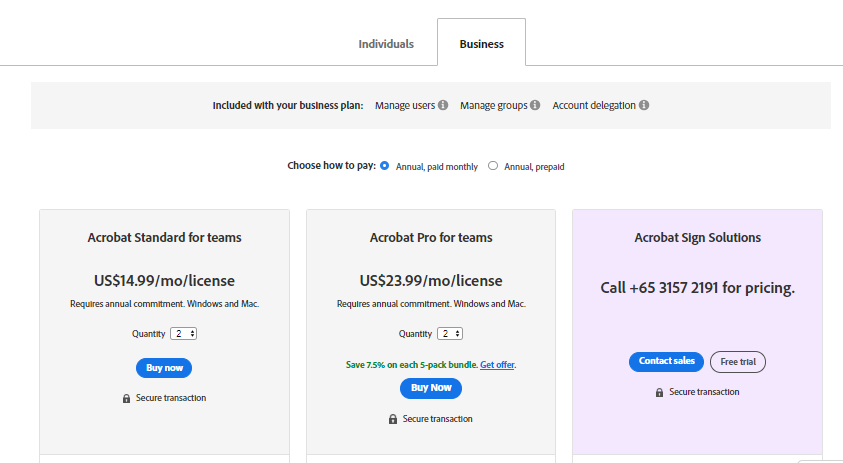The width and height of the screenshot is (843, 463).
Task: Select Annual, paid monthly radio button
Action: pyautogui.click(x=384, y=166)
